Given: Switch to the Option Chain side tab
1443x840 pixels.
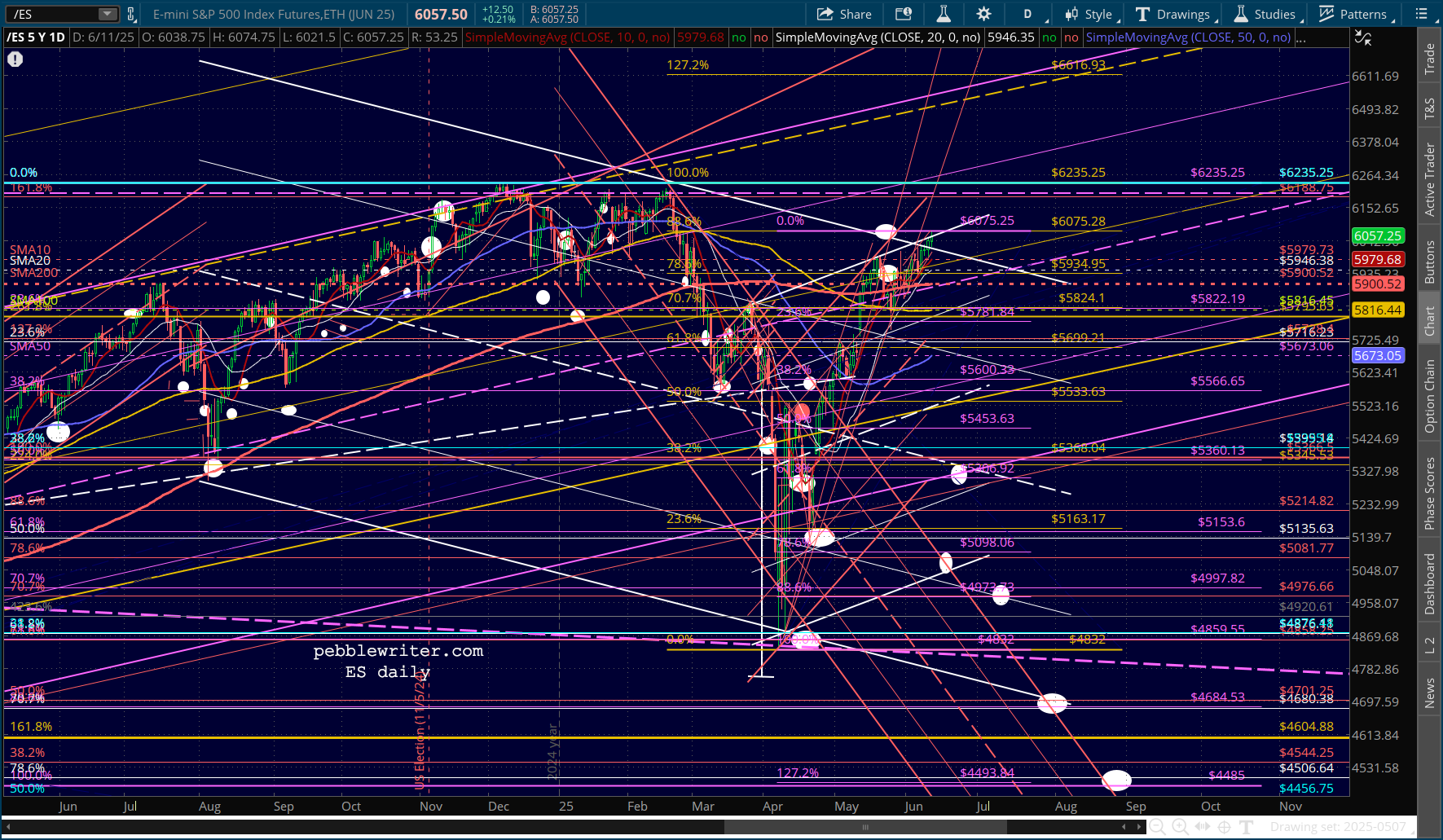Looking at the screenshot, I should (x=1429, y=396).
